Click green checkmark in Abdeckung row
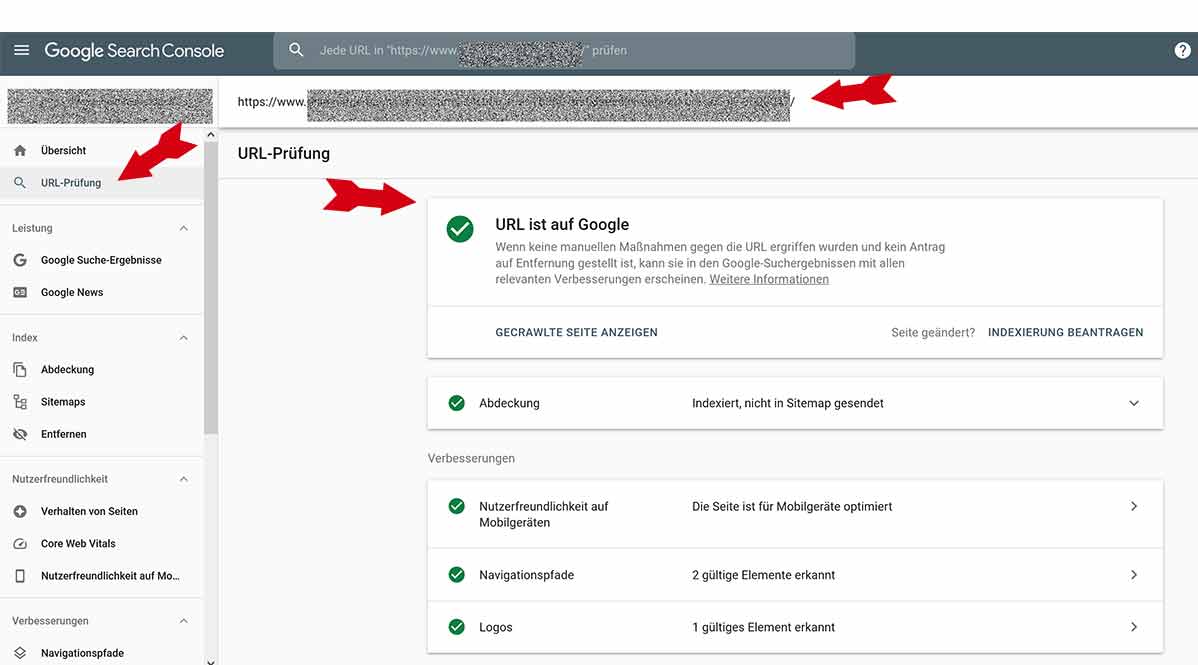The image size is (1198, 665). 457,403
